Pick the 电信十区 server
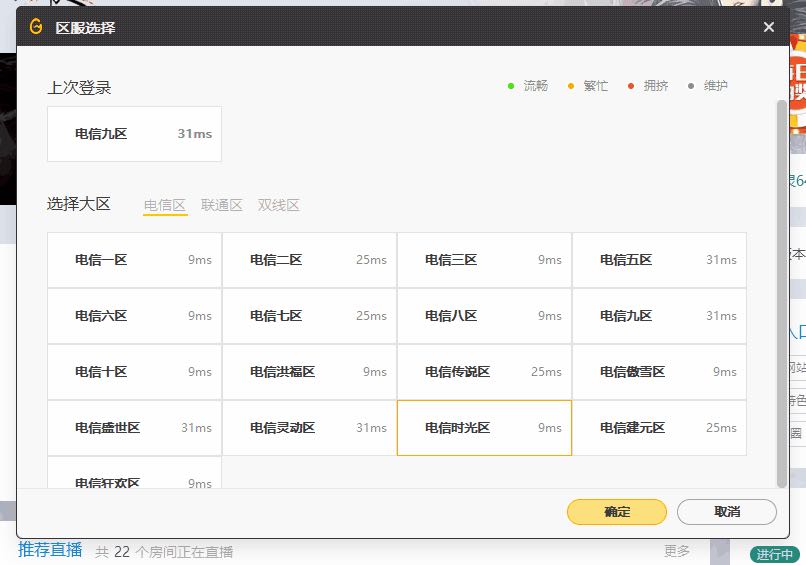 pos(135,372)
